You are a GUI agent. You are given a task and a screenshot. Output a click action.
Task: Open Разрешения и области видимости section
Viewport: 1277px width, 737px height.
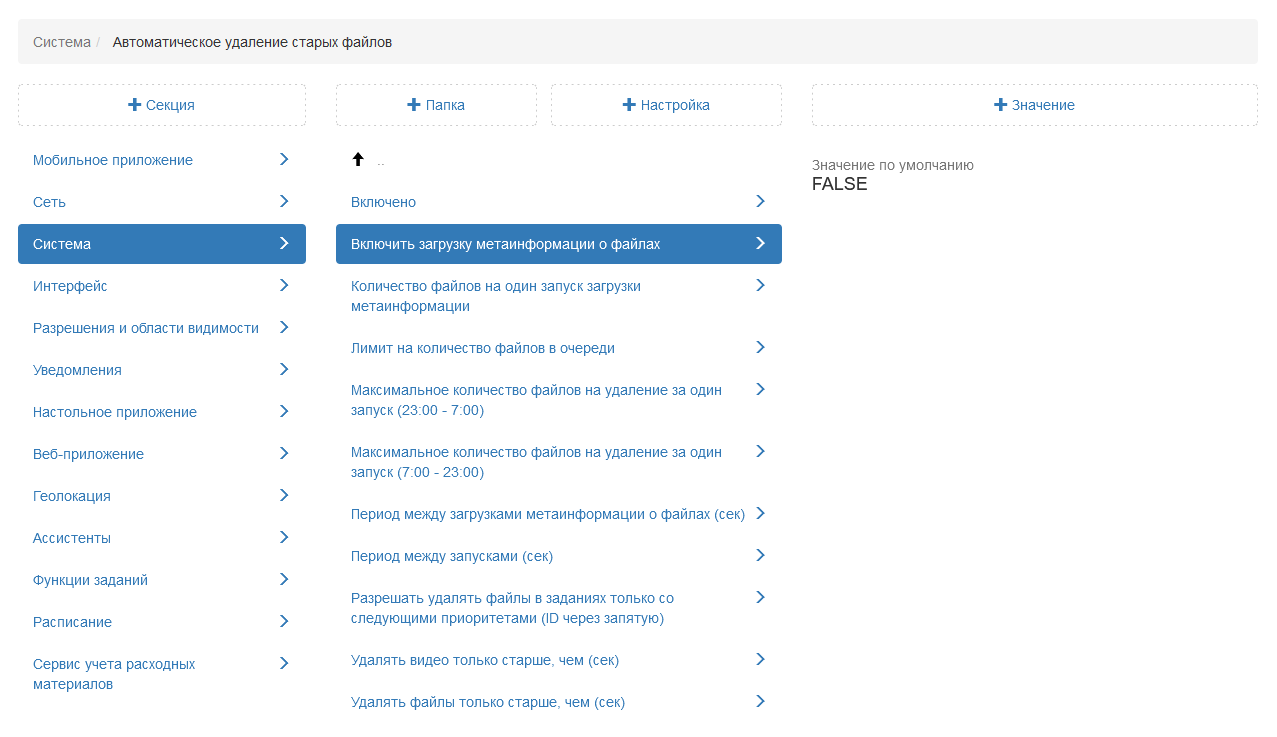146,328
